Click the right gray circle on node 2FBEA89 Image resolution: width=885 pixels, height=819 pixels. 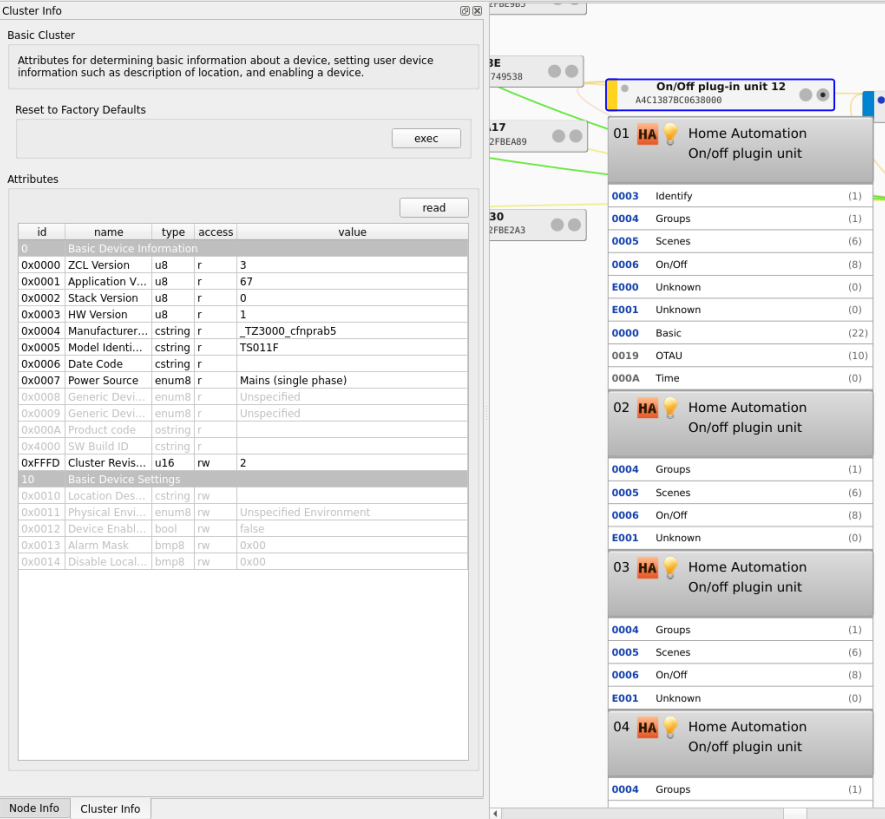click(x=576, y=136)
